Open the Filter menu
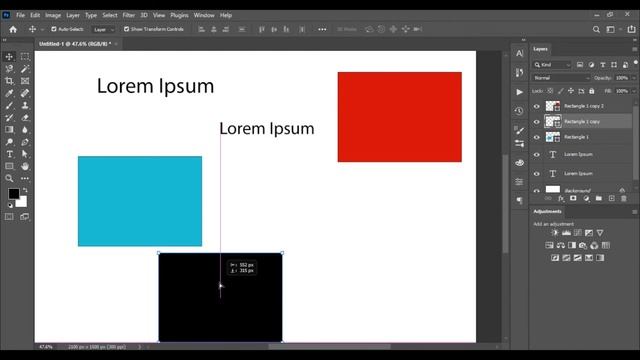Viewport: 640px width, 360px height. (x=129, y=15)
